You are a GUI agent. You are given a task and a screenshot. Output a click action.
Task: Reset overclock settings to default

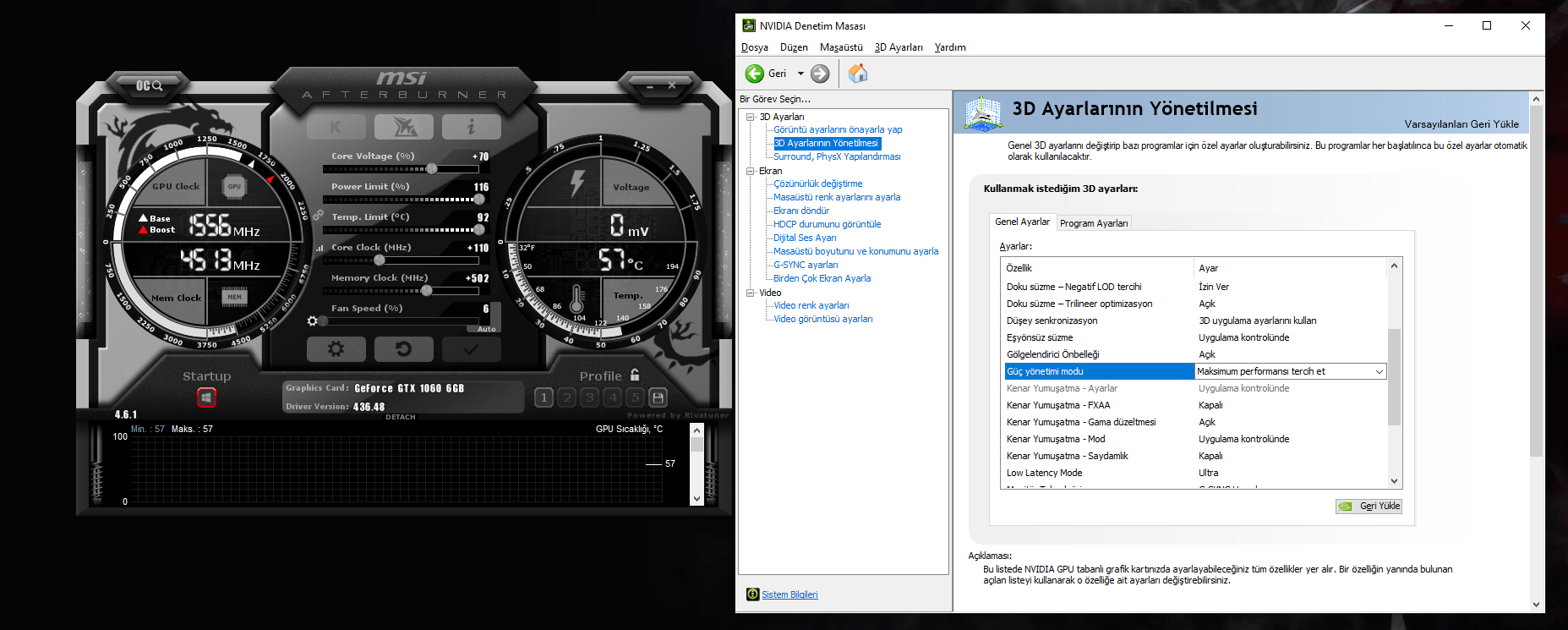click(x=403, y=348)
